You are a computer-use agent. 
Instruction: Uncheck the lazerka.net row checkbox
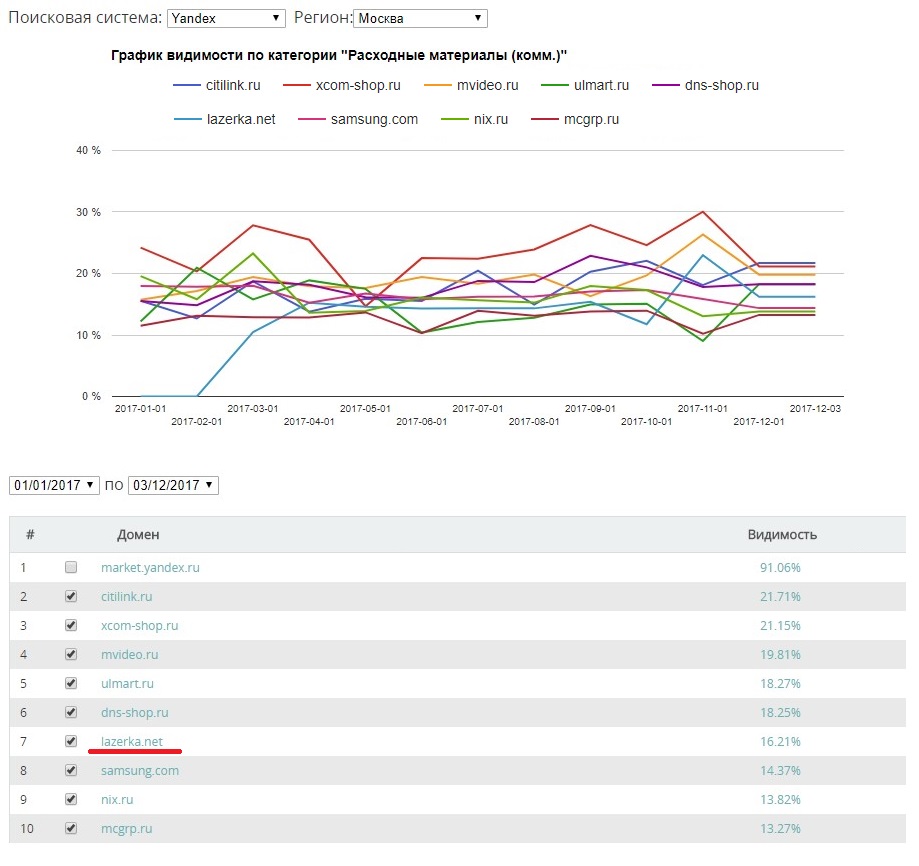[x=71, y=741]
